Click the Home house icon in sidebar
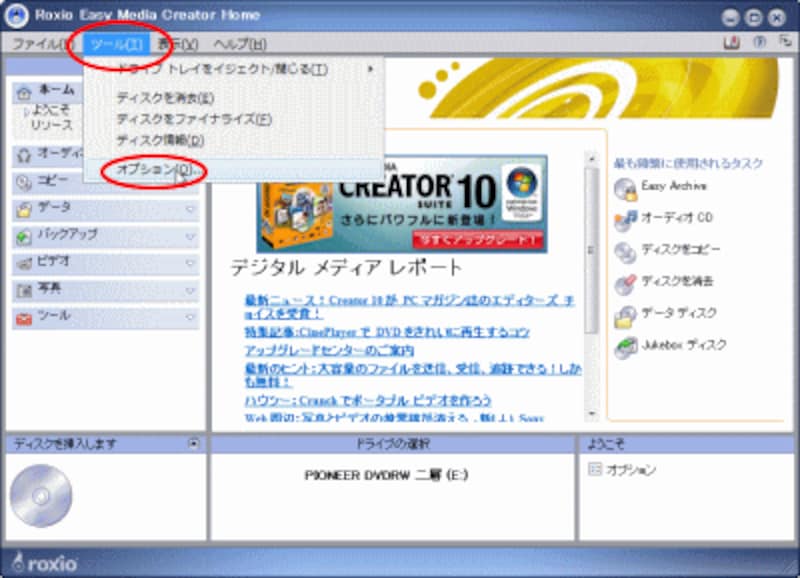 coord(23,93)
